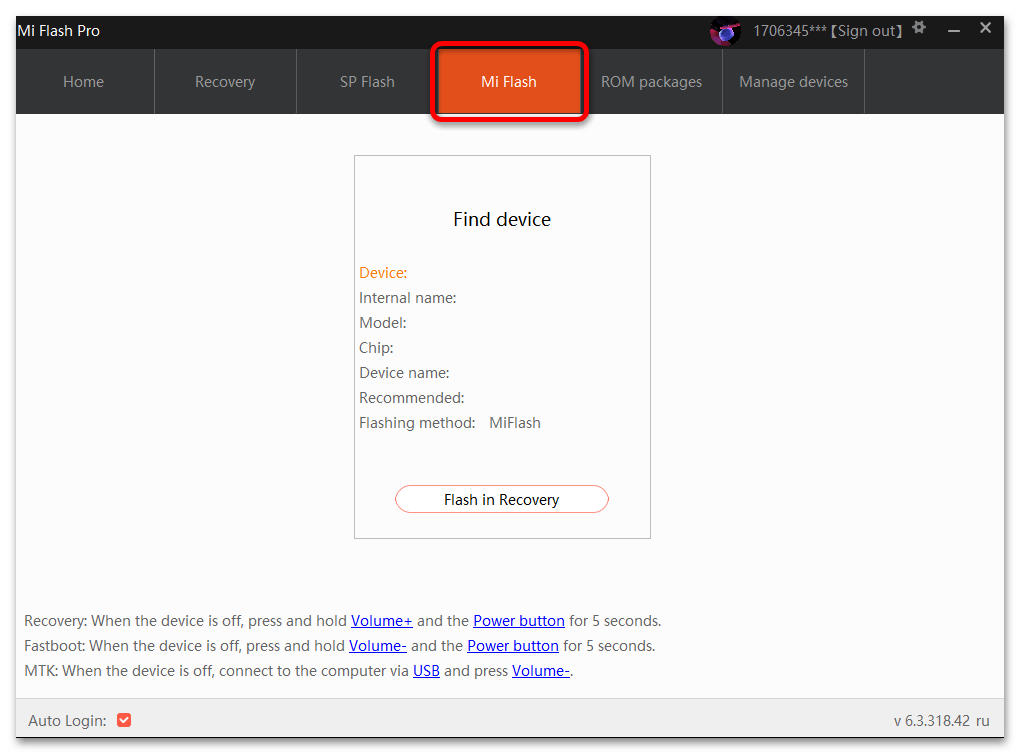Open Volume- link in Fastboot line
This screenshot has height=754, width=1020.
378,646
